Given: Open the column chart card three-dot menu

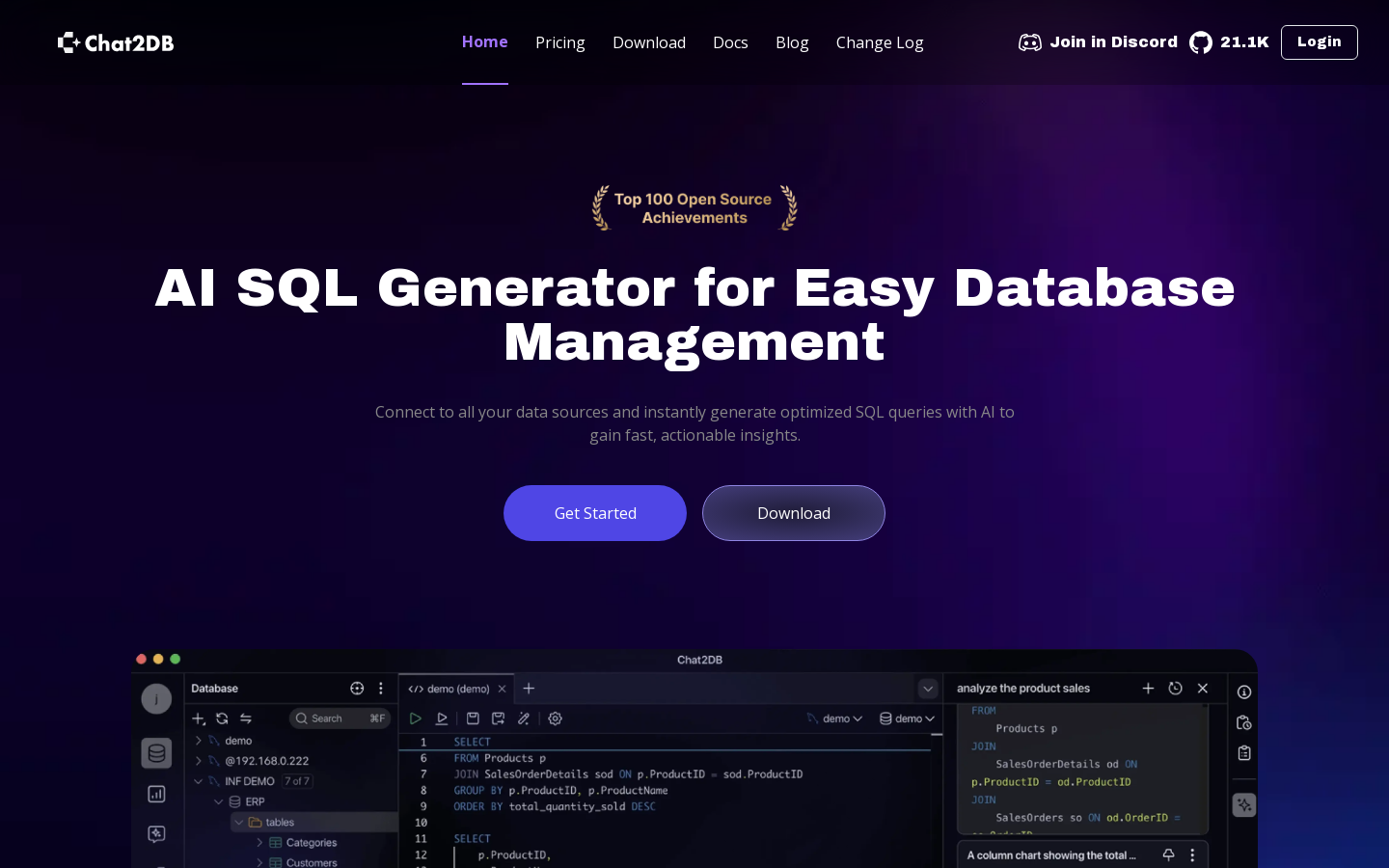Looking at the screenshot, I should [x=1192, y=855].
